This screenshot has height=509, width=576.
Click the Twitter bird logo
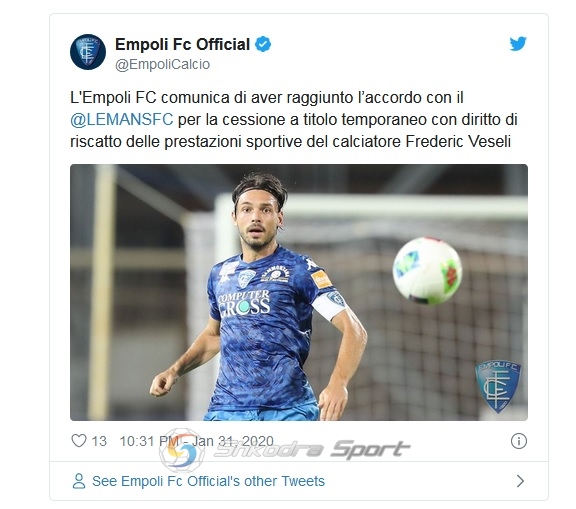(x=518, y=44)
